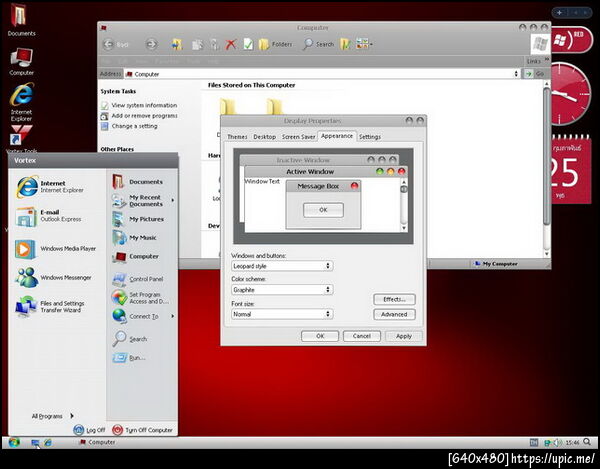Click the preview window scrollbar

click(404, 205)
